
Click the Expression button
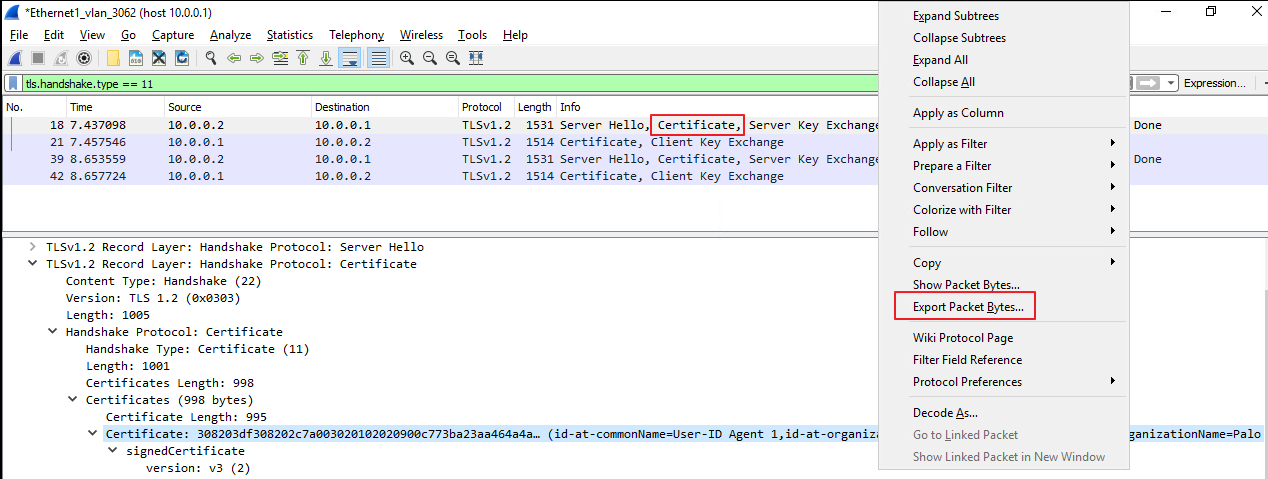[x=1214, y=84]
